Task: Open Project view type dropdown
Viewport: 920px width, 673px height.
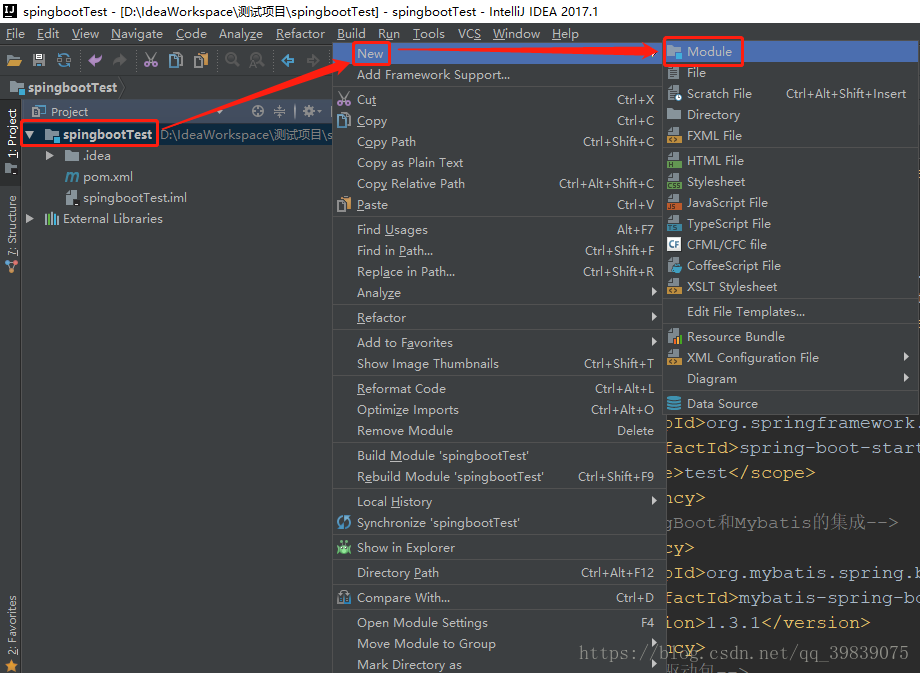Action: [220, 111]
